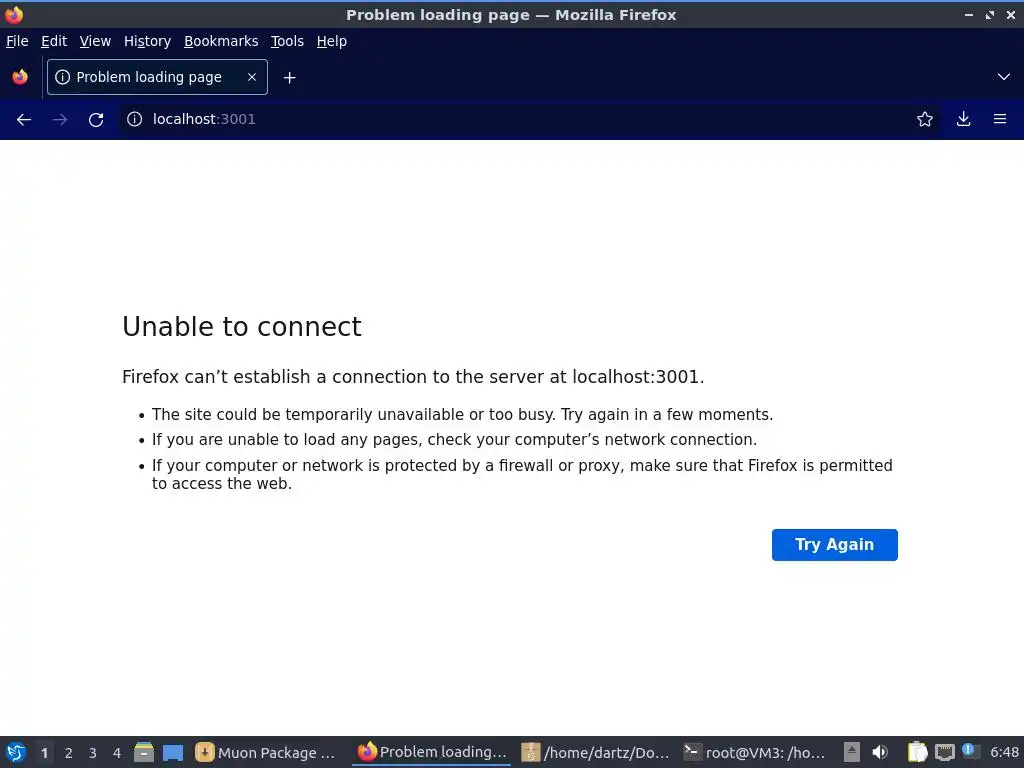Open the Downloads panel

pos(963,119)
